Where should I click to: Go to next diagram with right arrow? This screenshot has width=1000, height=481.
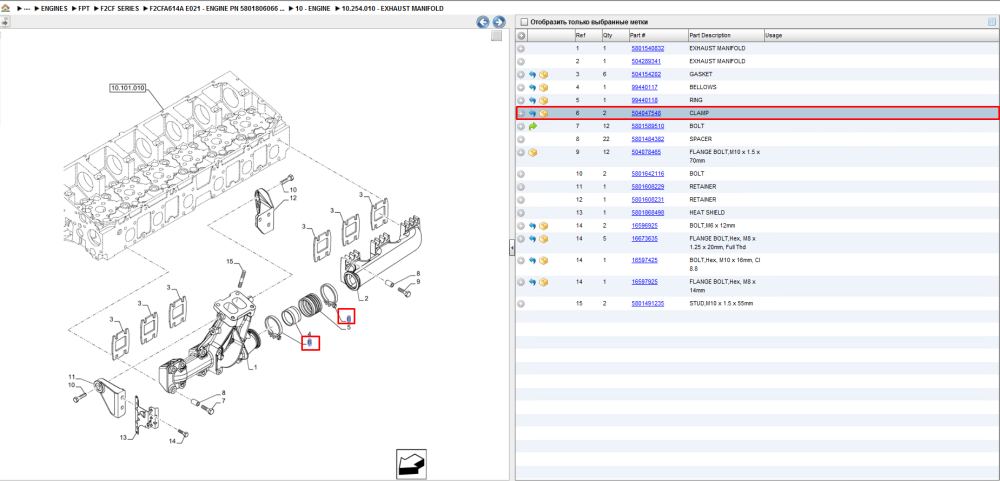pyautogui.click(x=499, y=22)
